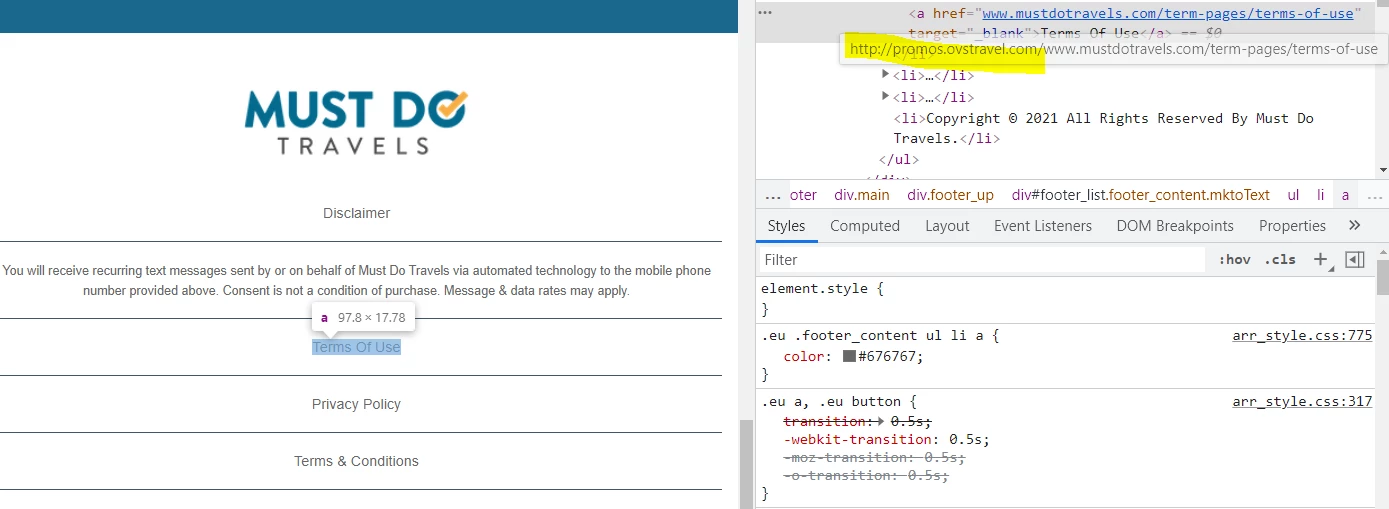Select the Copyright 2021 li element line
Viewport: 1389px width, 509px height.
[1103, 128]
